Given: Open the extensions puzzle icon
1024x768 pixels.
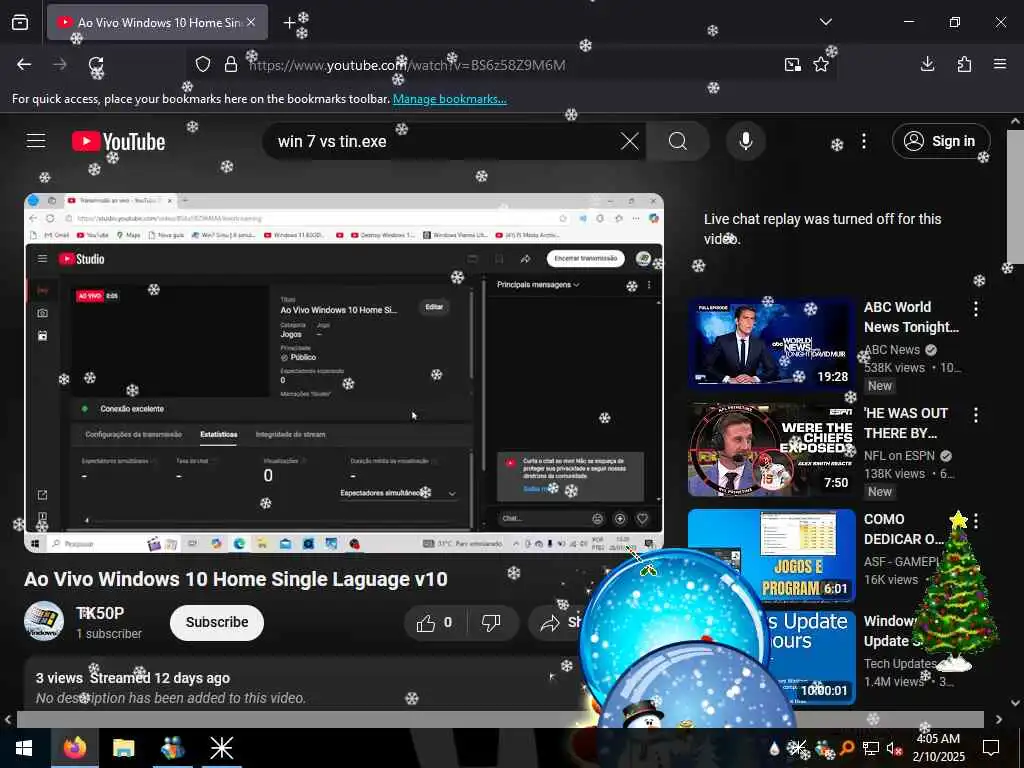Looking at the screenshot, I should 964,64.
